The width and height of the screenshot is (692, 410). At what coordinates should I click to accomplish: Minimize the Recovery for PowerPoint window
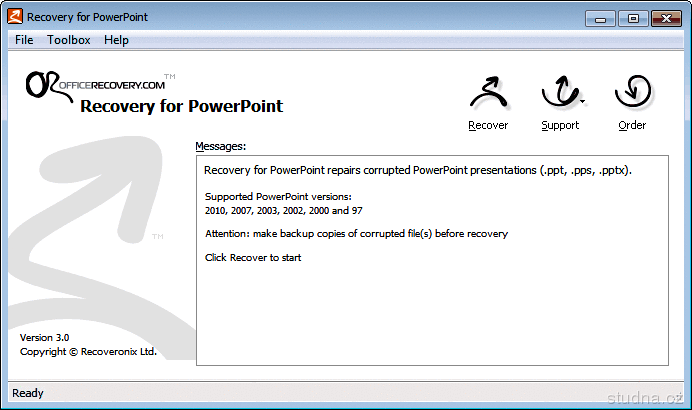pyautogui.click(x=601, y=17)
